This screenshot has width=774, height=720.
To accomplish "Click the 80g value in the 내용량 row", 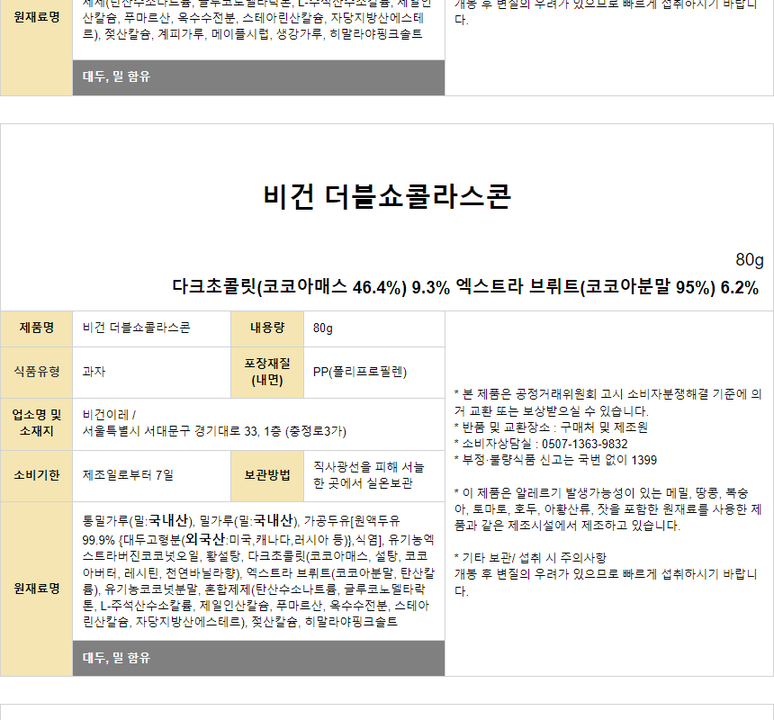I will tap(323, 328).
